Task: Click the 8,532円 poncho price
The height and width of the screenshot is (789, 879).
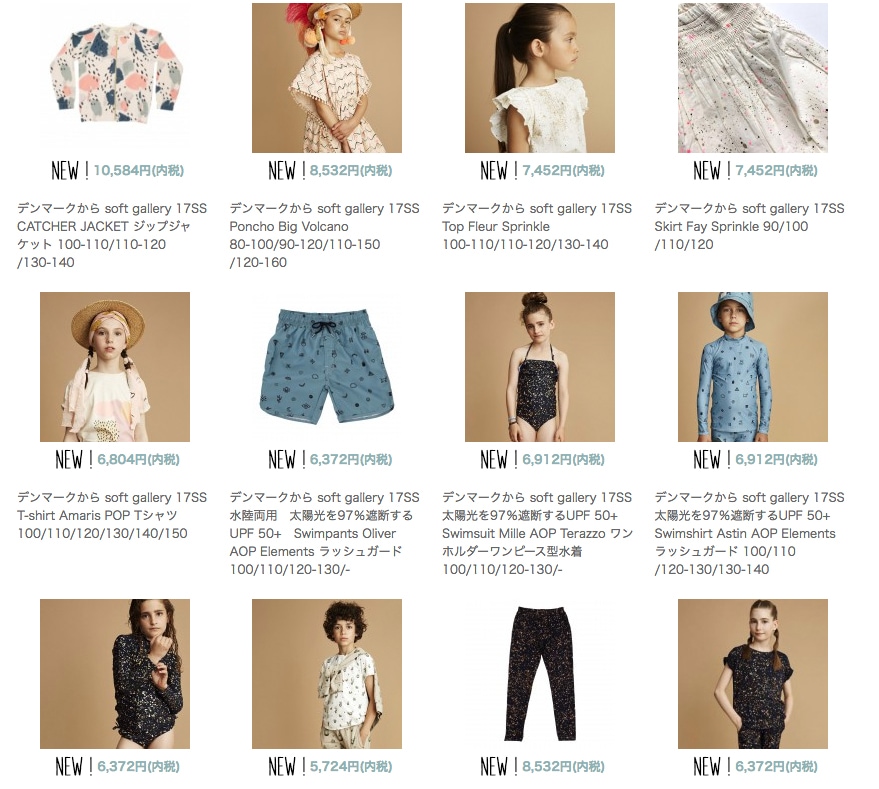Action: (351, 170)
